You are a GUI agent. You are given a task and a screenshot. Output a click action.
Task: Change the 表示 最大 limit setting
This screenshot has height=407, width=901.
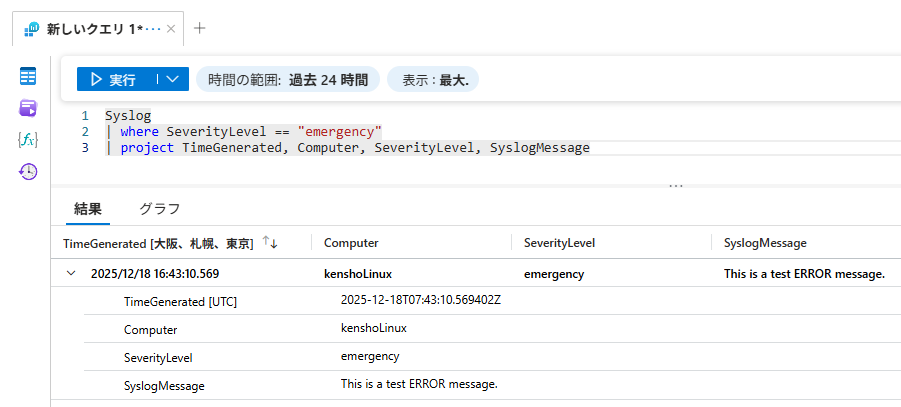[433, 79]
